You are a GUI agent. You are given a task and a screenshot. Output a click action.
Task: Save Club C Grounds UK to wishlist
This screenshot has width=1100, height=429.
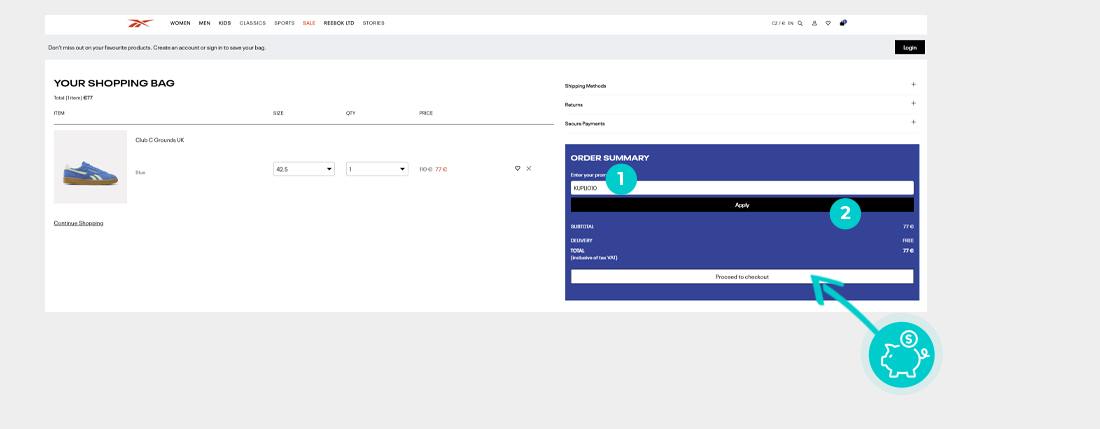(517, 169)
